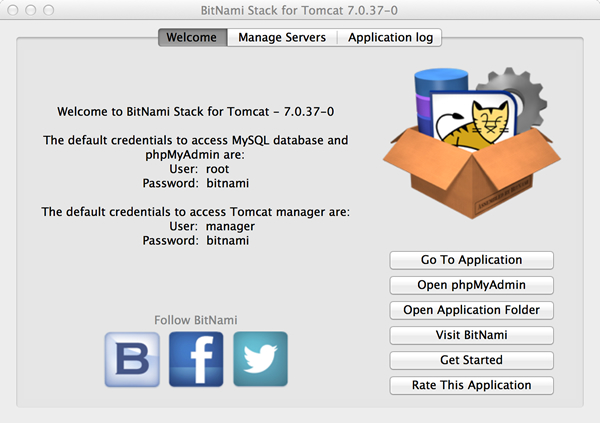Click Open phpMyAdmin button
The width and height of the screenshot is (600, 423).
tap(471, 285)
